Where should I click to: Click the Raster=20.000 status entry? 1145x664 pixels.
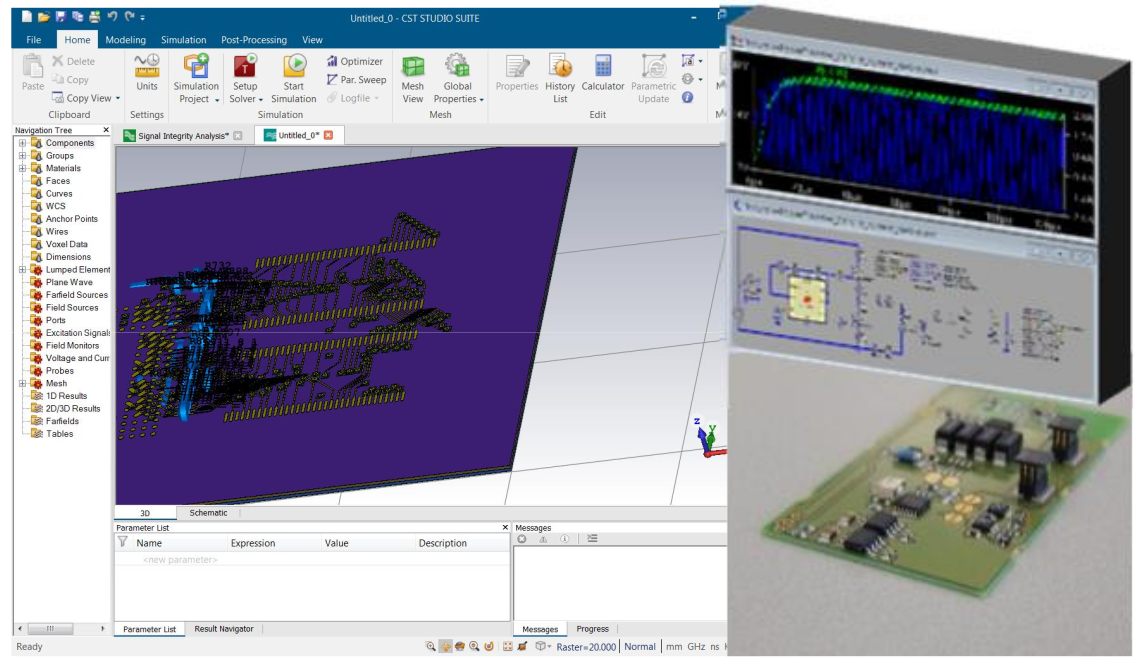coord(586,646)
